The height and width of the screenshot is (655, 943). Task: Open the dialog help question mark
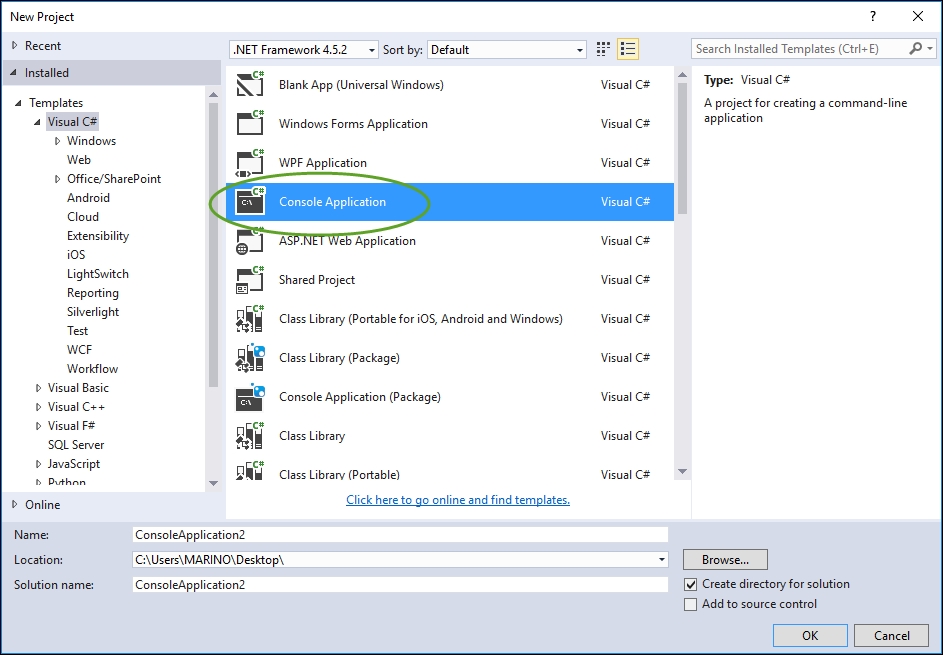point(873,16)
